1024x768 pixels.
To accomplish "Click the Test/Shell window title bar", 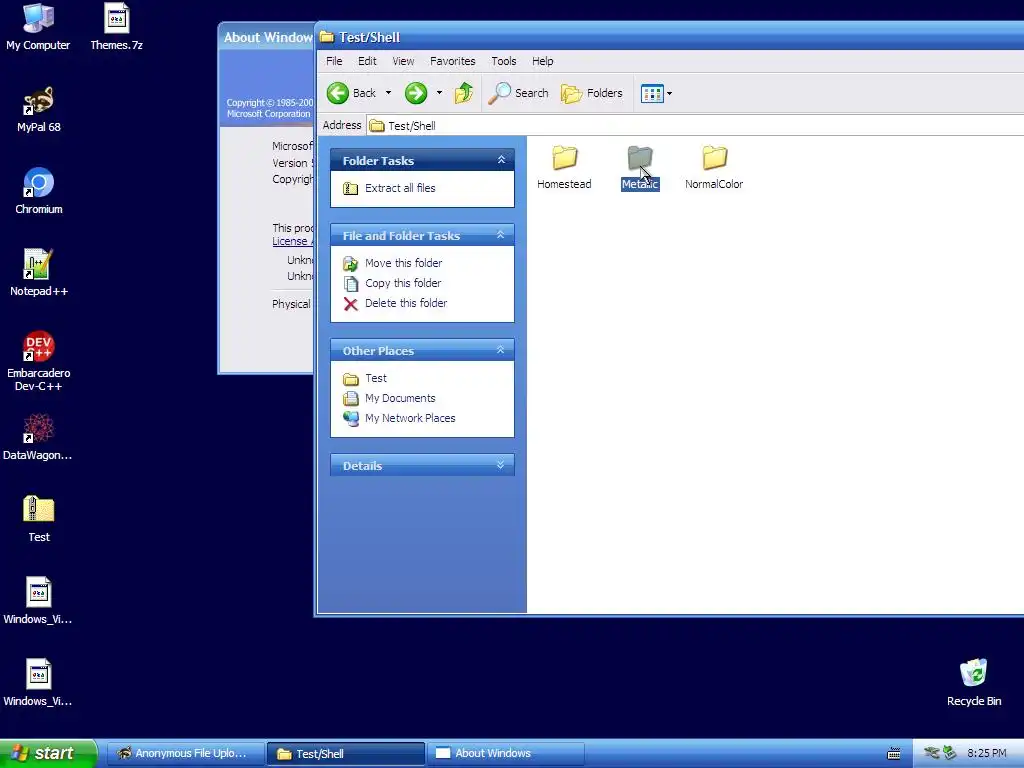I will (x=669, y=37).
